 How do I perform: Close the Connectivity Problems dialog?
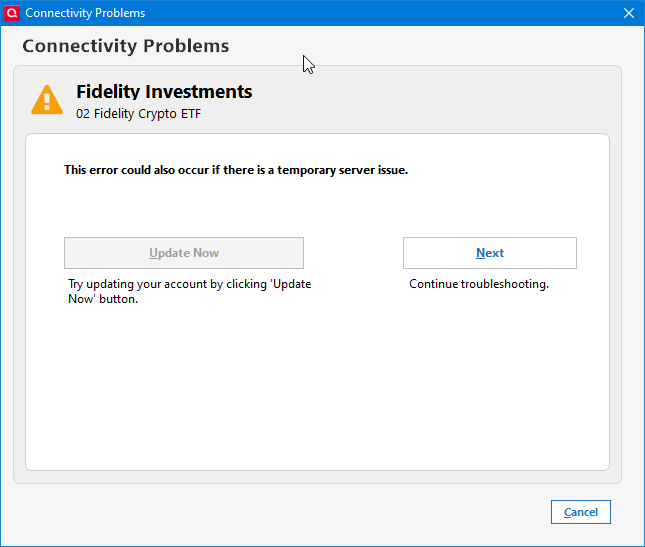click(x=629, y=13)
